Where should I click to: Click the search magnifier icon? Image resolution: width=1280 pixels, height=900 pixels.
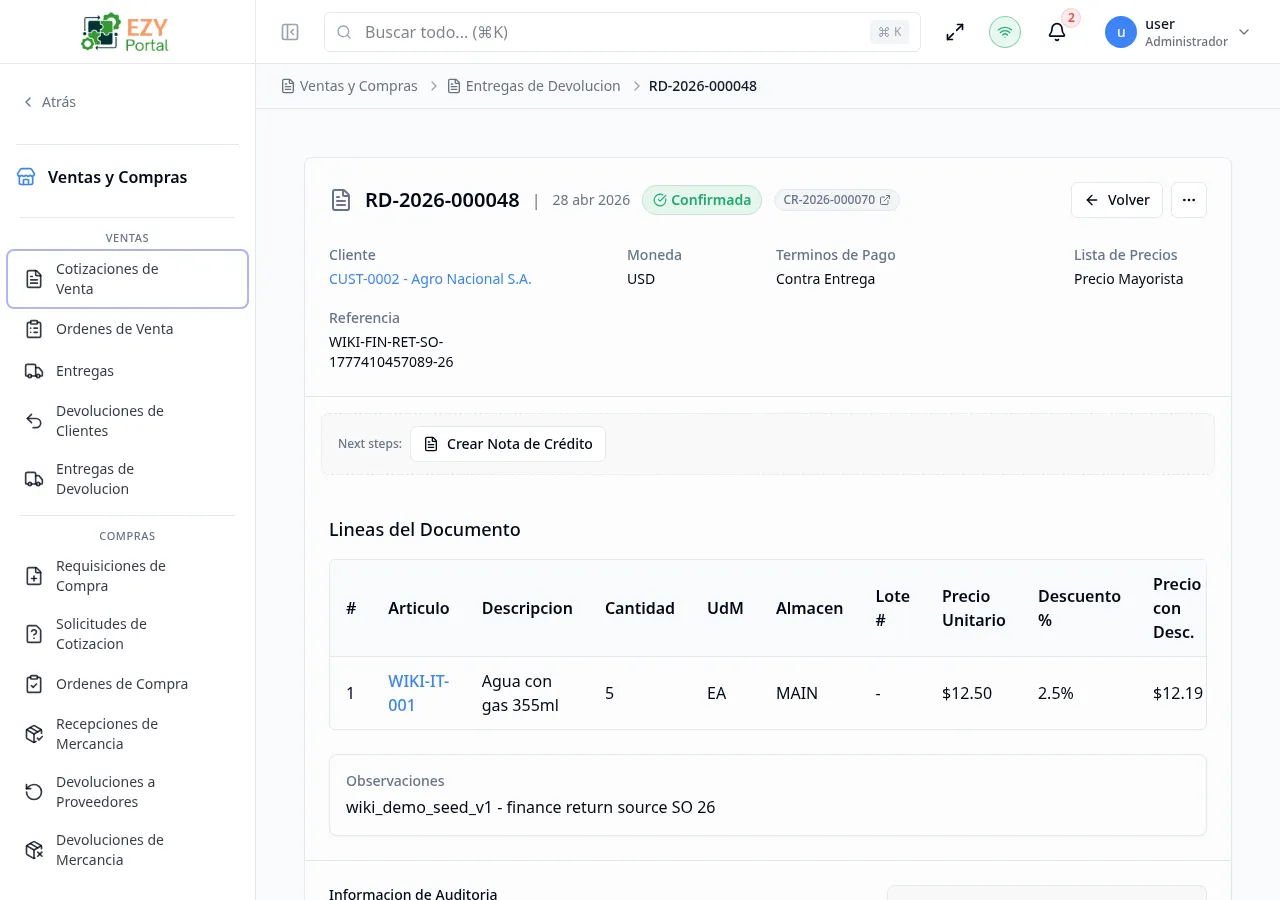point(344,32)
